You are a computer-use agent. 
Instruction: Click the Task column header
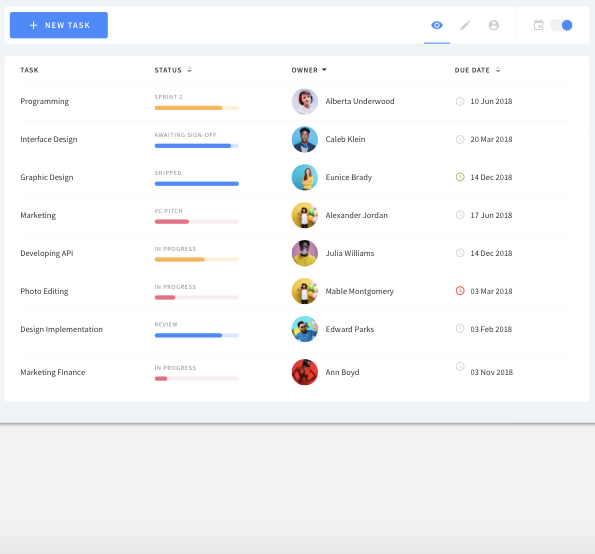tap(29, 70)
